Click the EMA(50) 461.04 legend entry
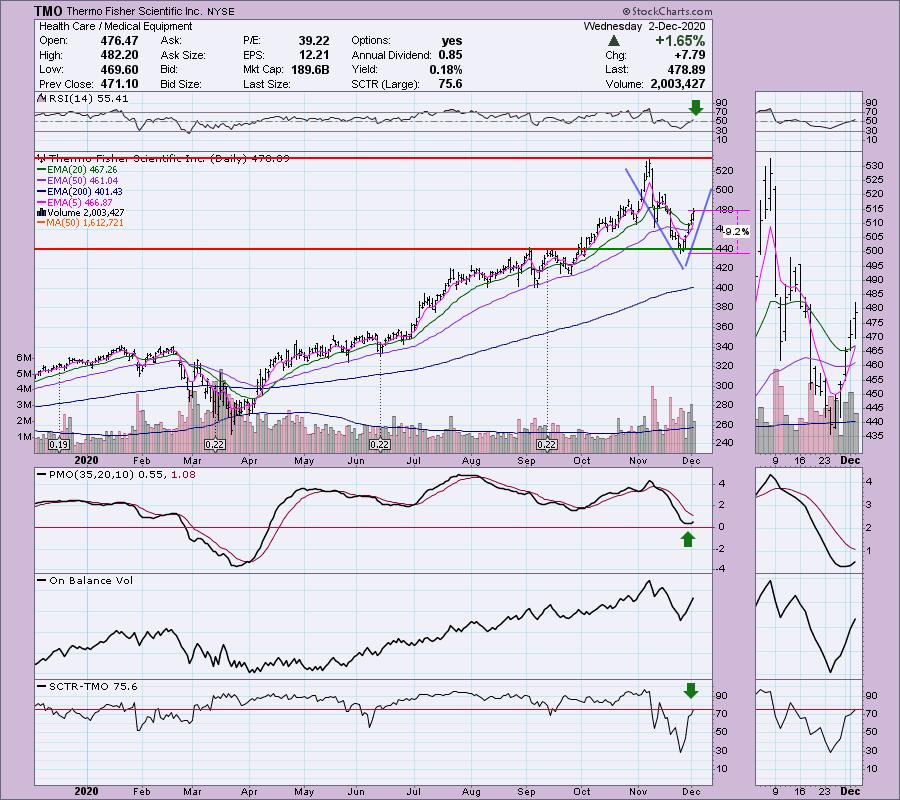Image resolution: width=900 pixels, height=800 pixels. (77, 181)
